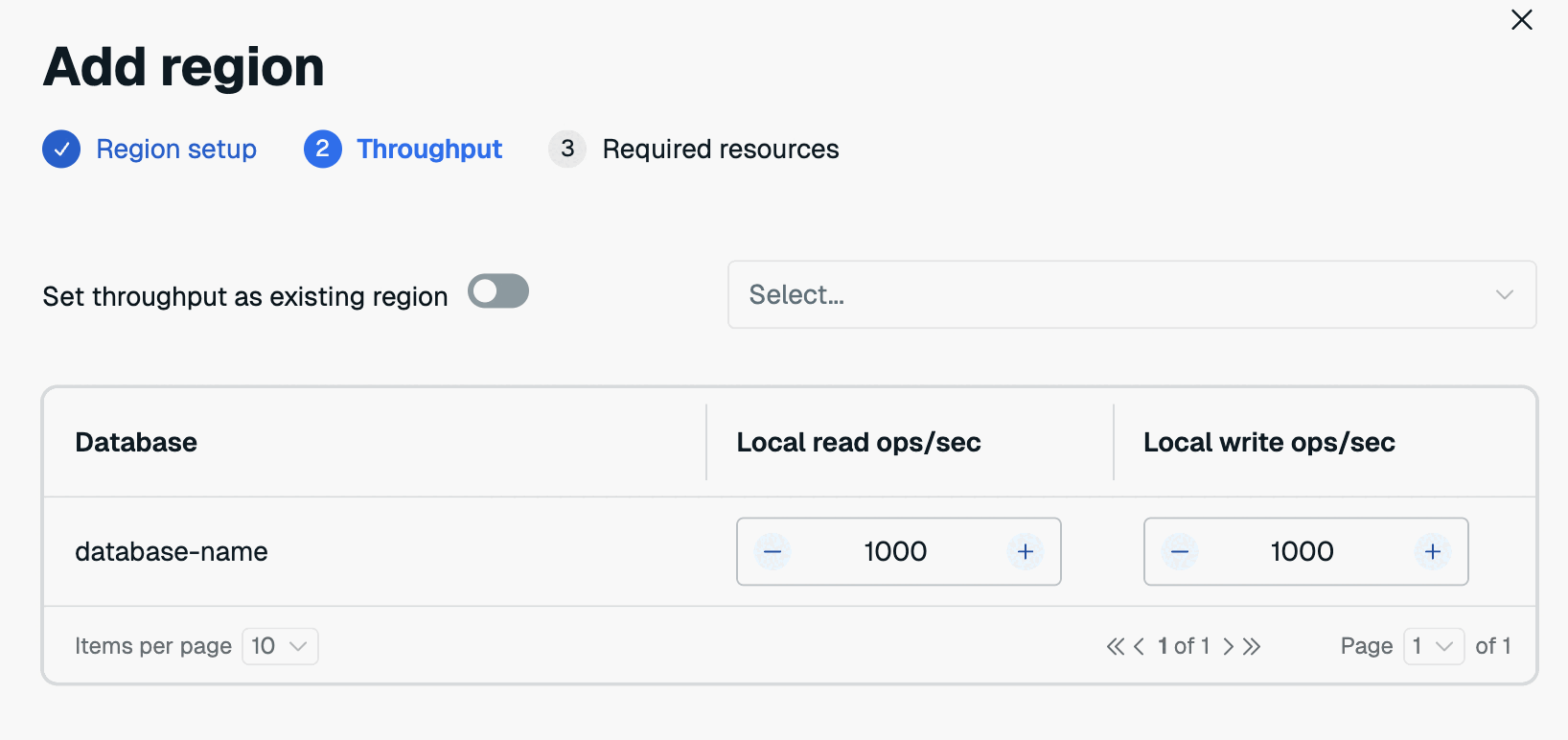Screen dimensions: 1568x740
Task: Click the Region setup checkmark icon
Action: [61, 150]
